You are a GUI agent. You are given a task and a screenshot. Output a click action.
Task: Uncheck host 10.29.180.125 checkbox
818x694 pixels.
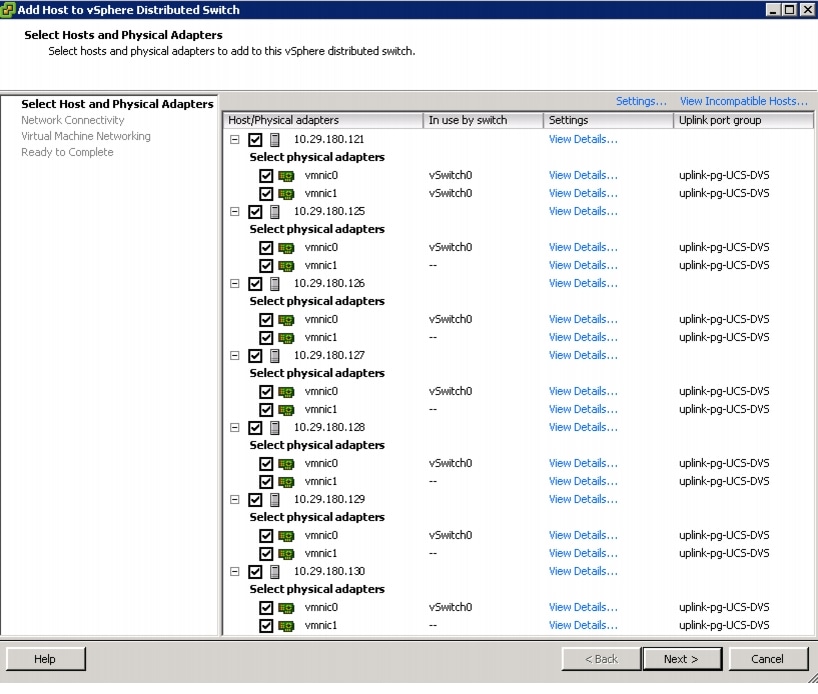click(x=255, y=212)
